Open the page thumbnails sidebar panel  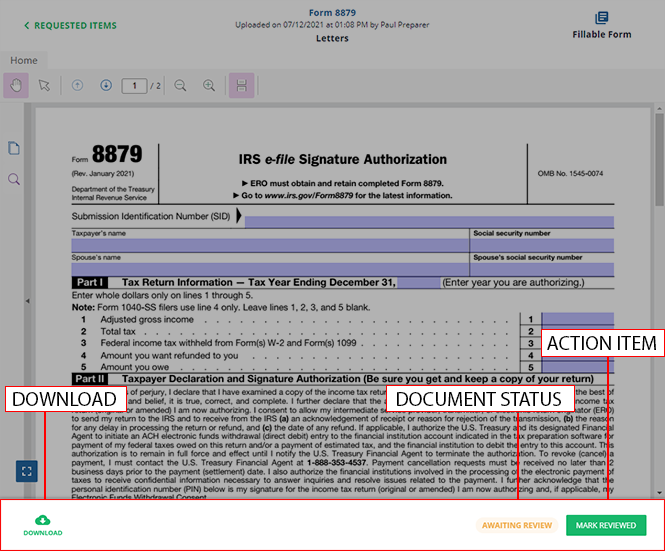pos(14,148)
